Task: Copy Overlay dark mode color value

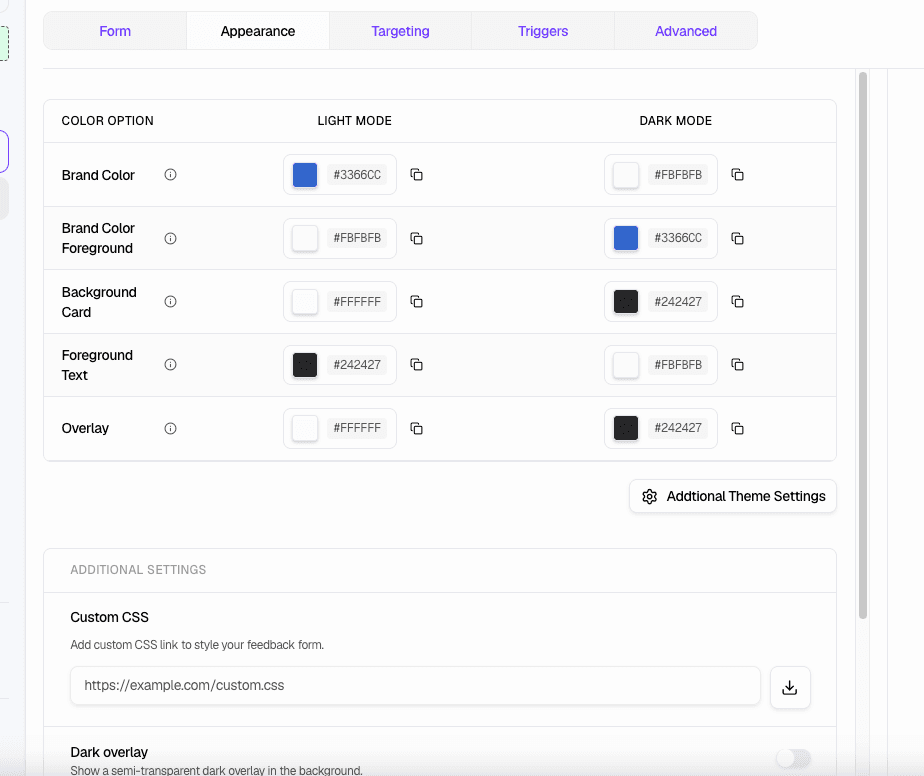Action: (737, 428)
